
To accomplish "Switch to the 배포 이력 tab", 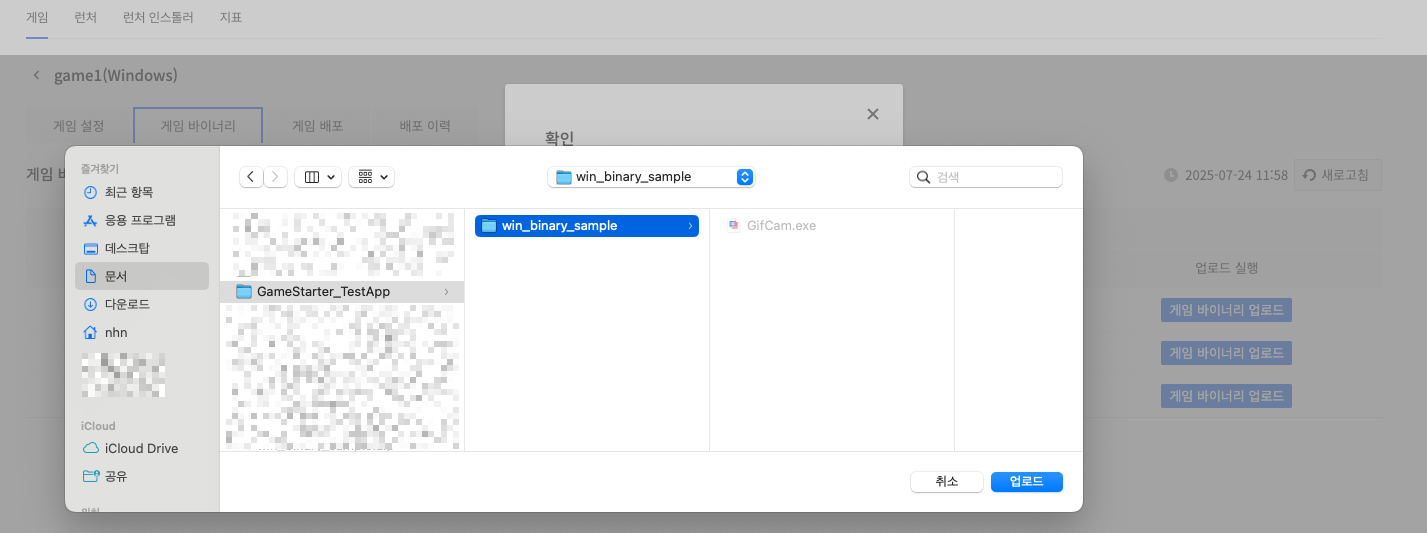I will (425, 126).
